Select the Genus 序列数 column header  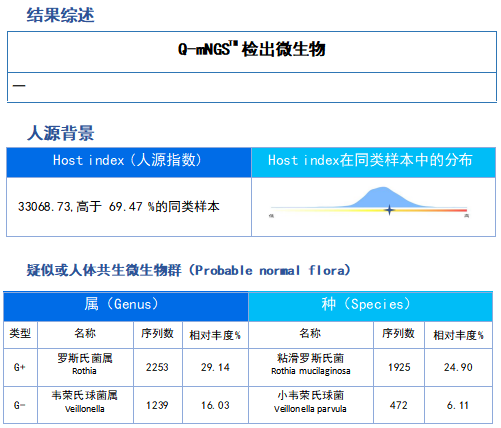pyautogui.click(x=158, y=334)
